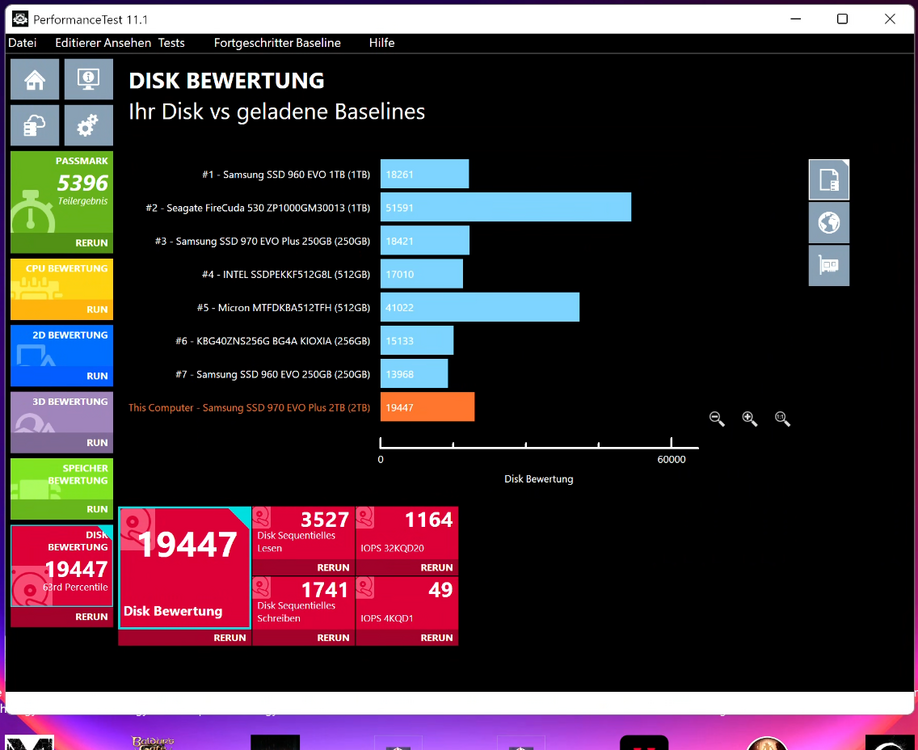Click the 'Disk Bewertung' axis label

point(539,479)
